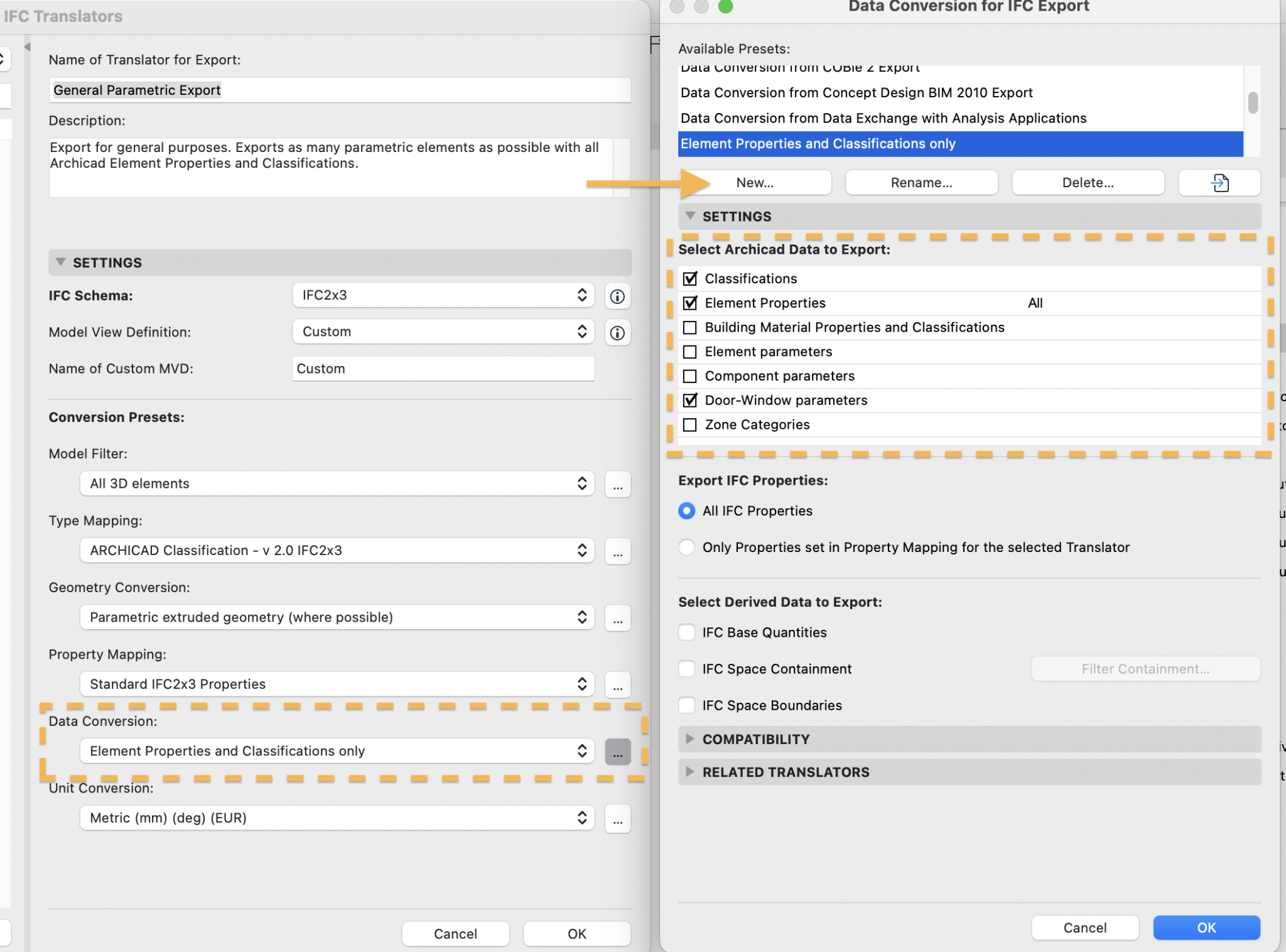Open the IFC Schema dropdown
This screenshot has height=952, width=1286.
(443, 295)
